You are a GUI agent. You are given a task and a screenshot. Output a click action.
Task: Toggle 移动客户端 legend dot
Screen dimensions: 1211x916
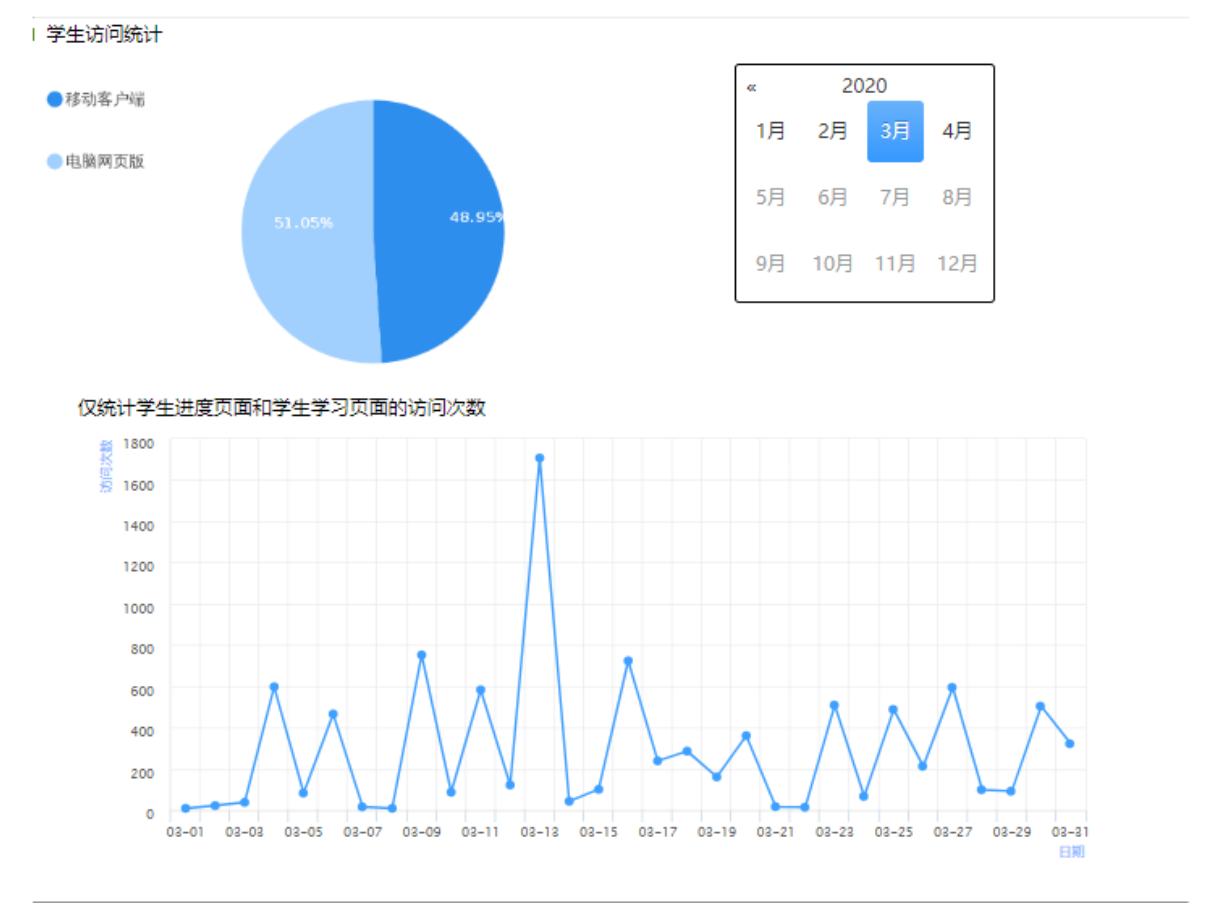tap(54, 99)
